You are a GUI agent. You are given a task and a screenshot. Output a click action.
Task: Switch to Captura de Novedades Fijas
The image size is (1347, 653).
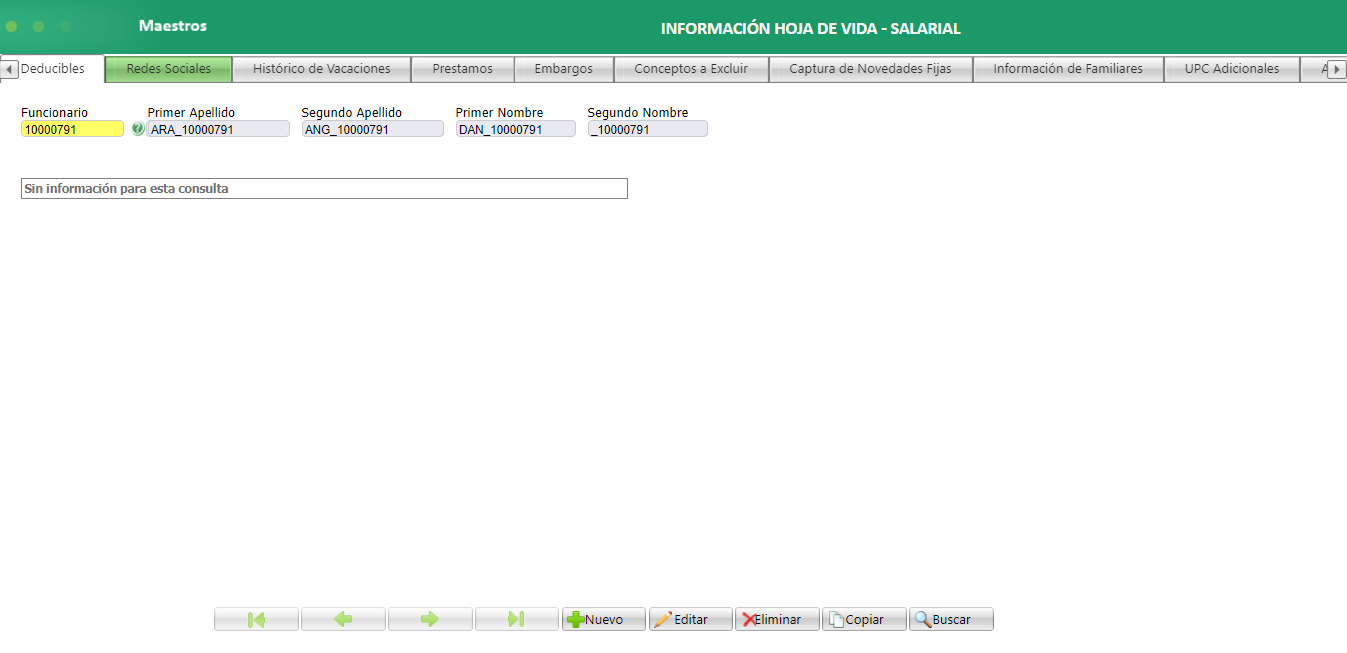click(870, 68)
